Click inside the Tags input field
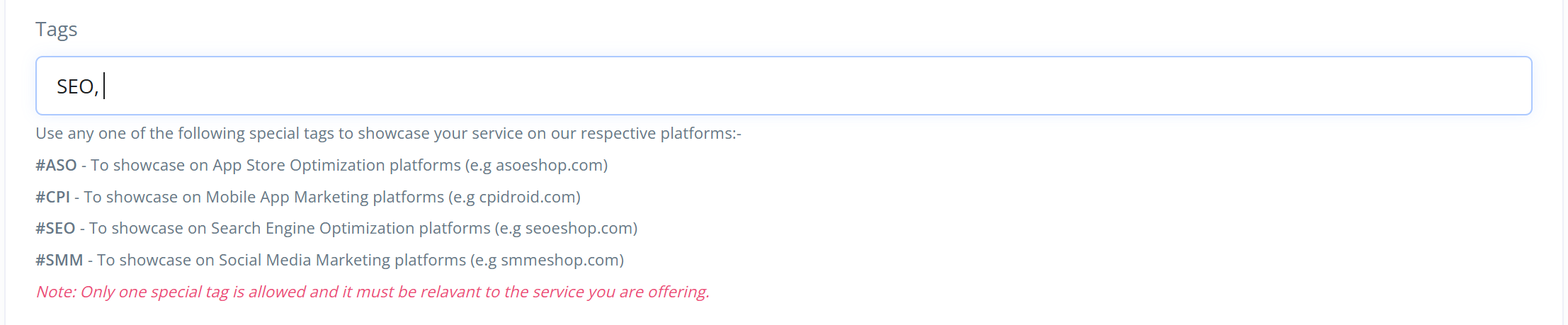The image size is (1568, 325). click(x=779, y=86)
